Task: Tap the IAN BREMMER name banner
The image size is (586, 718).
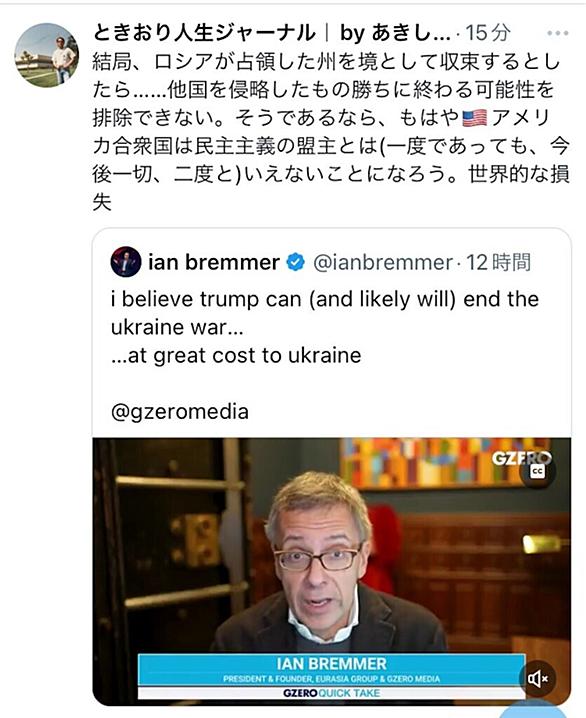Action: point(331,669)
